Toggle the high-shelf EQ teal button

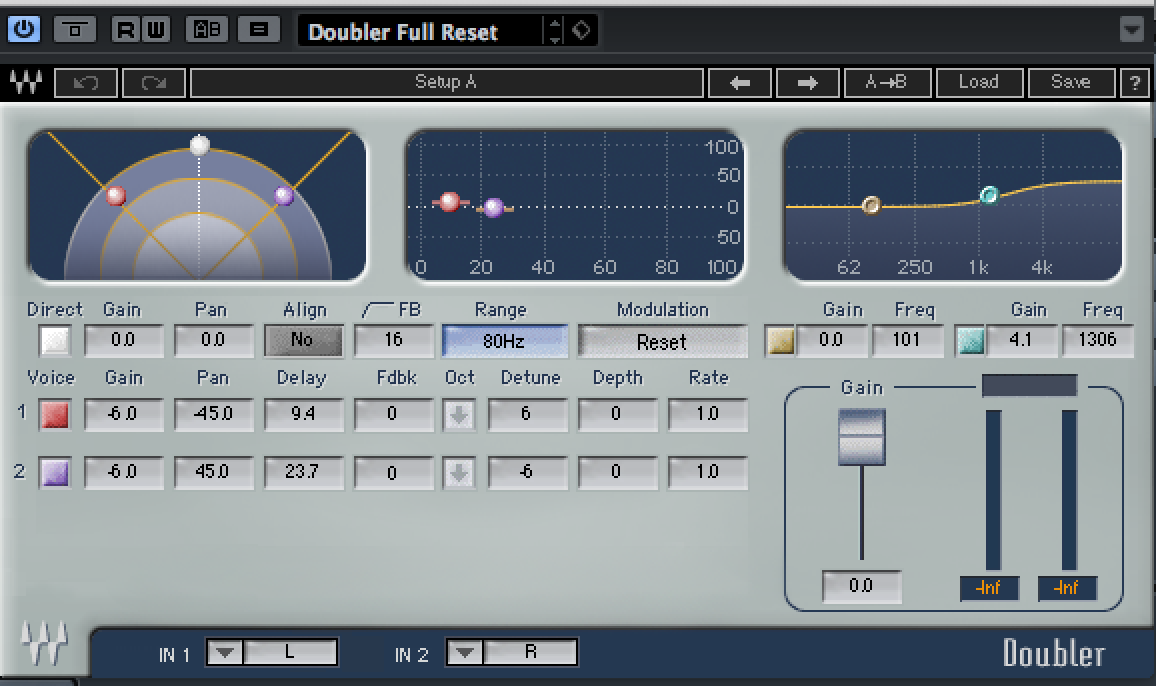[970, 341]
